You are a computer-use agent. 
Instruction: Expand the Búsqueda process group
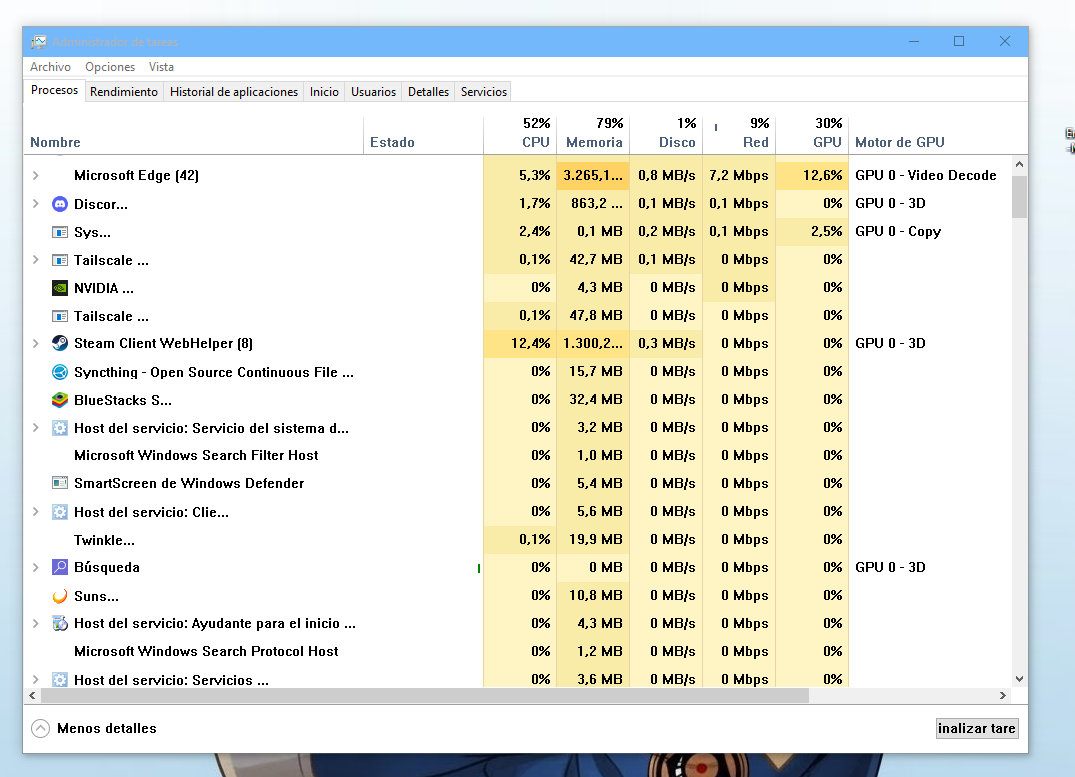pos(36,567)
